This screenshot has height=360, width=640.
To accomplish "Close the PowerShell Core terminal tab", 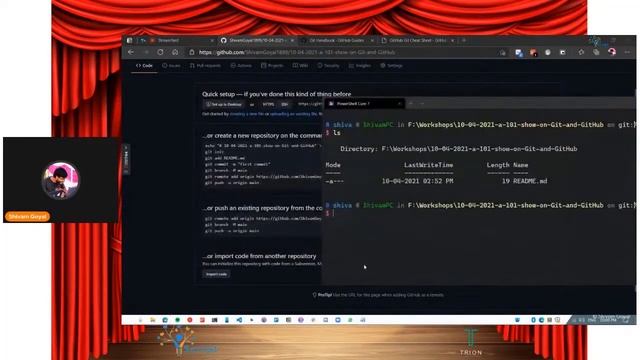I will tap(399, 104).
